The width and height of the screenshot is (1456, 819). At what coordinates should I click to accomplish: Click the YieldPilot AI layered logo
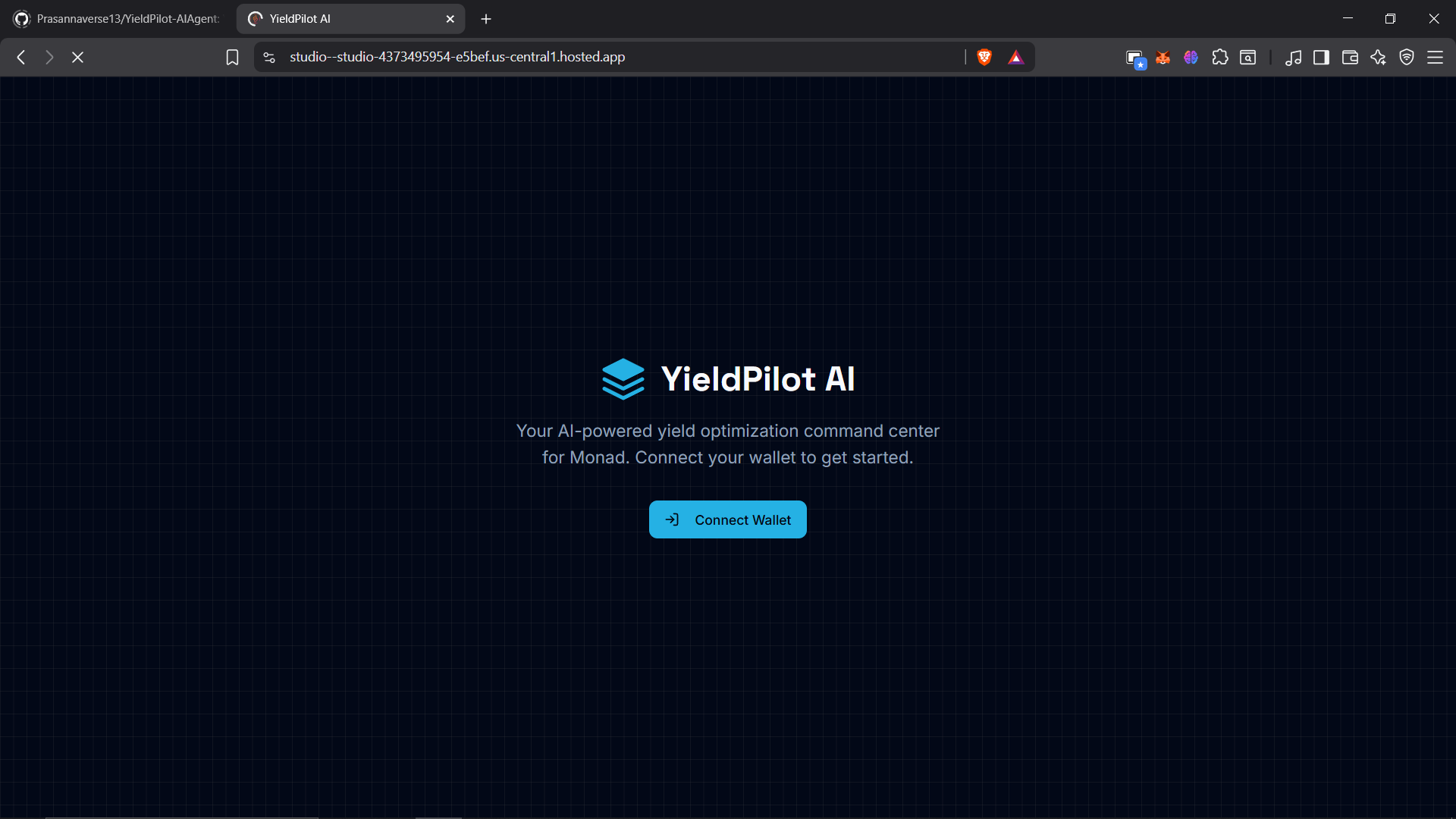tap(623, 378)
